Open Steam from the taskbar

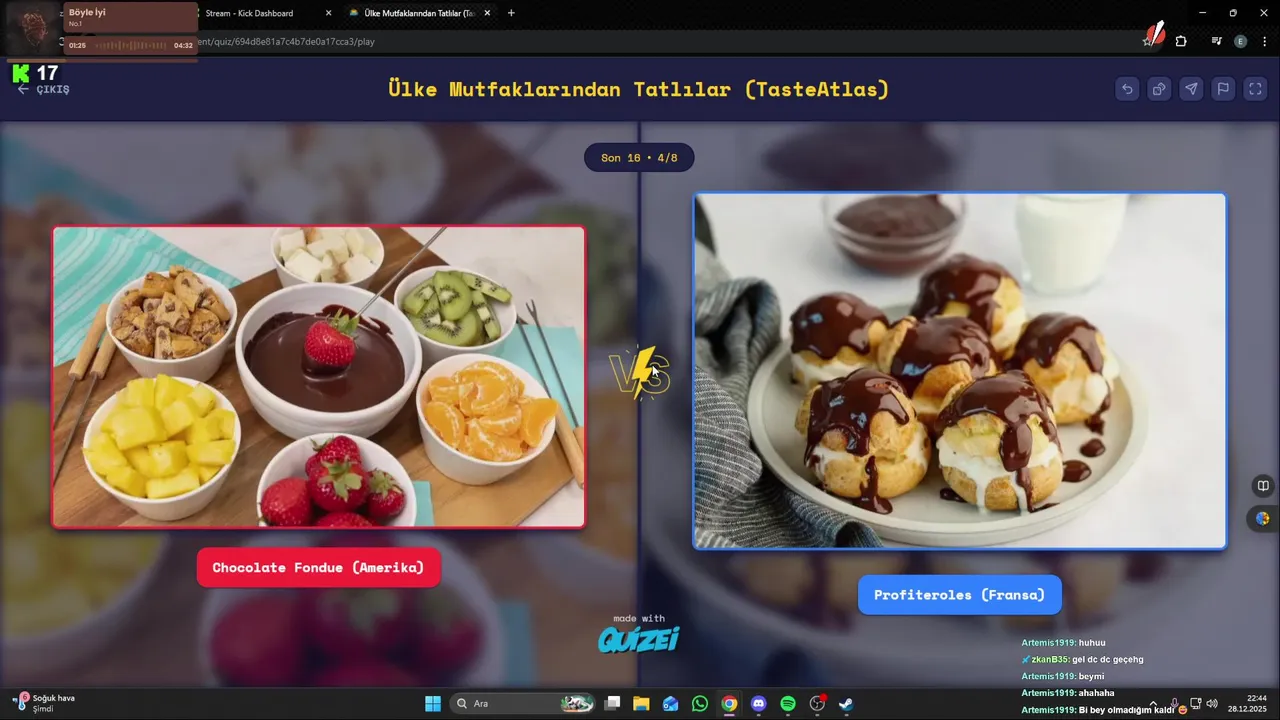[846, 704]
